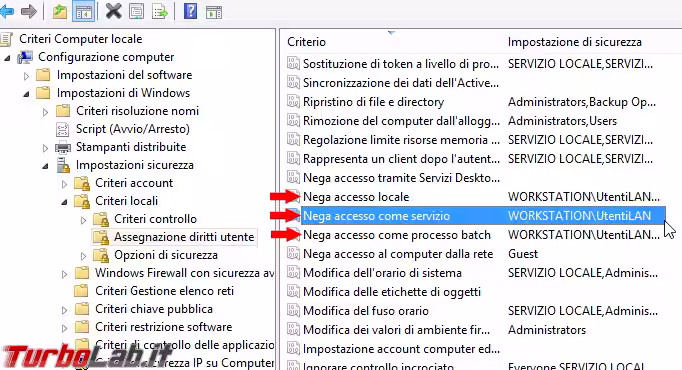The height and width of the screenshot is (370, 682).
Task: Click the Delete X toolbar icon
Action: [x=114, y=11]
